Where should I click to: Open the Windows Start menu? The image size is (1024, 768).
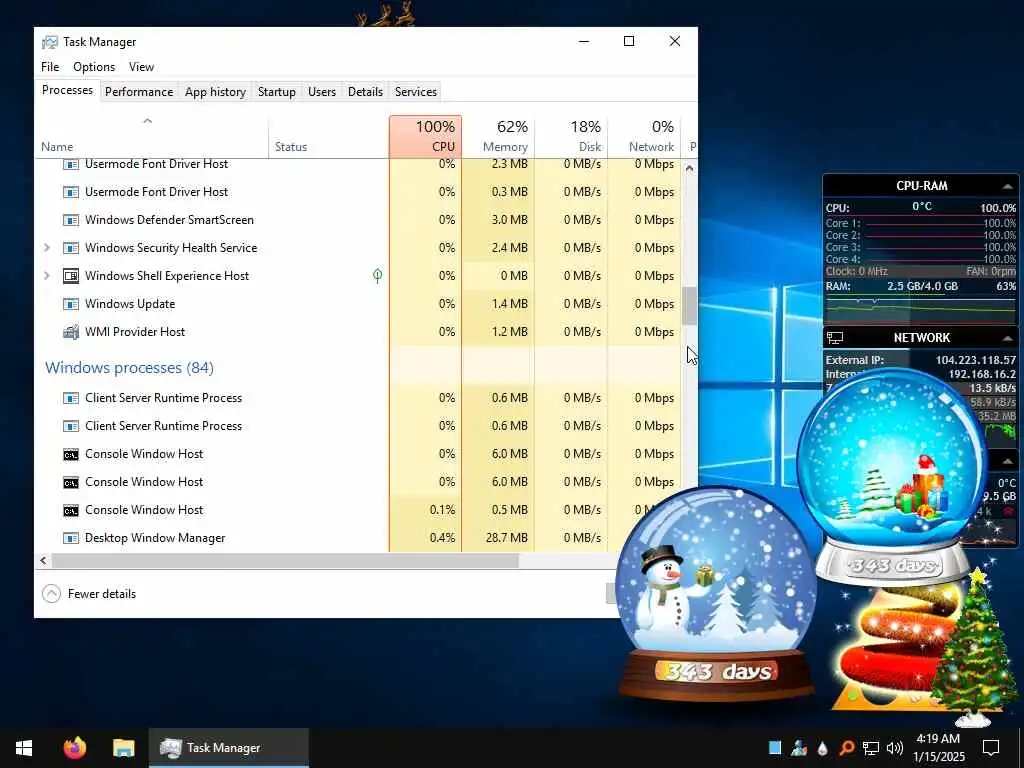(24, 748)
